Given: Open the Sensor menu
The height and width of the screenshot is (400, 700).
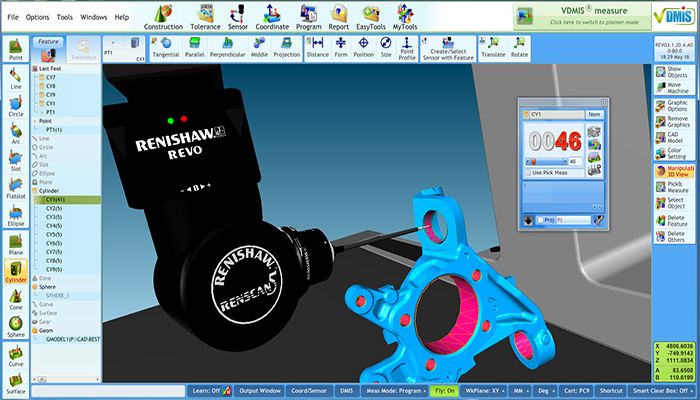Looking at the screenshot, I should pos(238,17).
